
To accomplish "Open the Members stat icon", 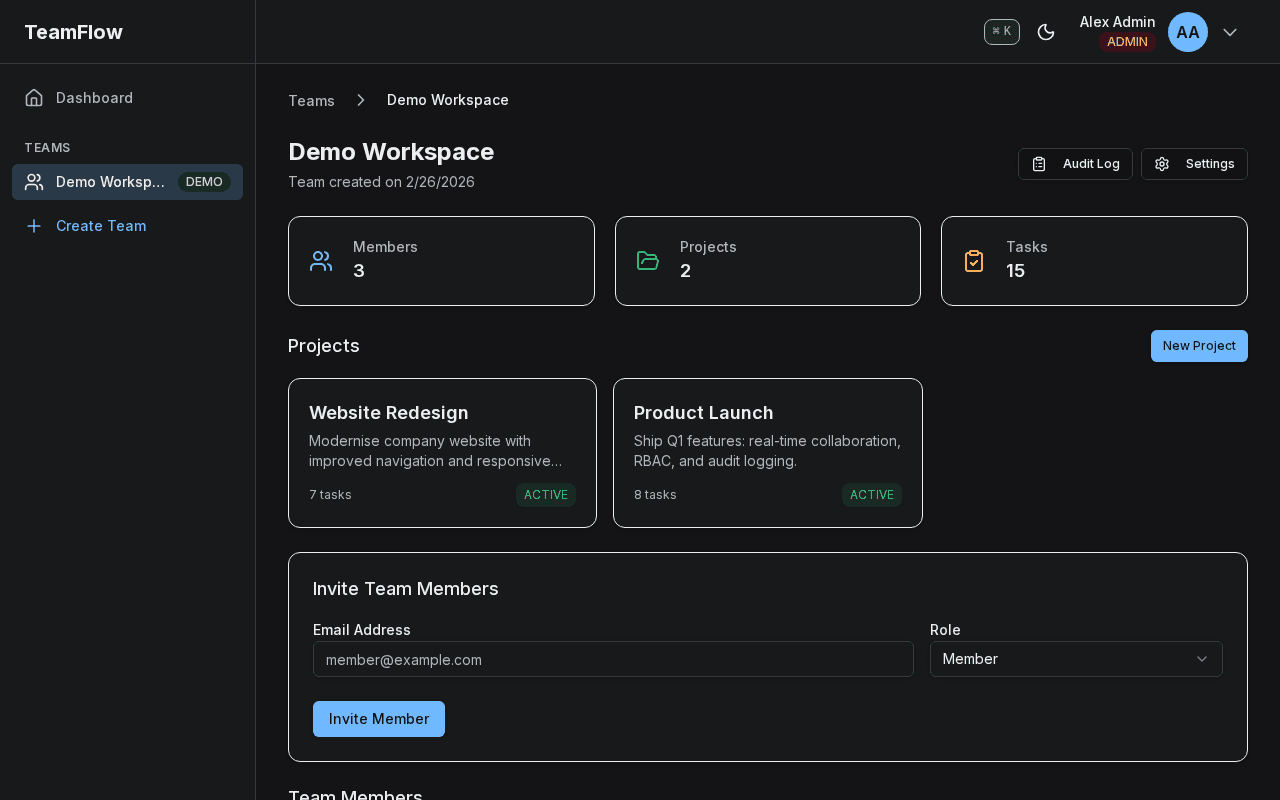I will [320, 260].
